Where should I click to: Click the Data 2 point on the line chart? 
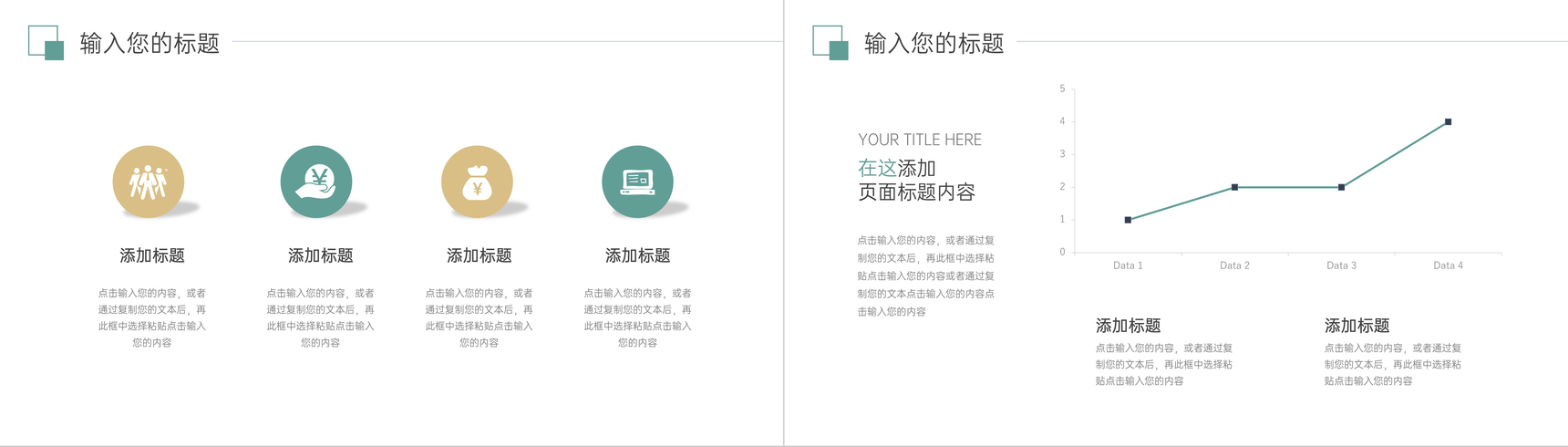[x=1234, y=187]
